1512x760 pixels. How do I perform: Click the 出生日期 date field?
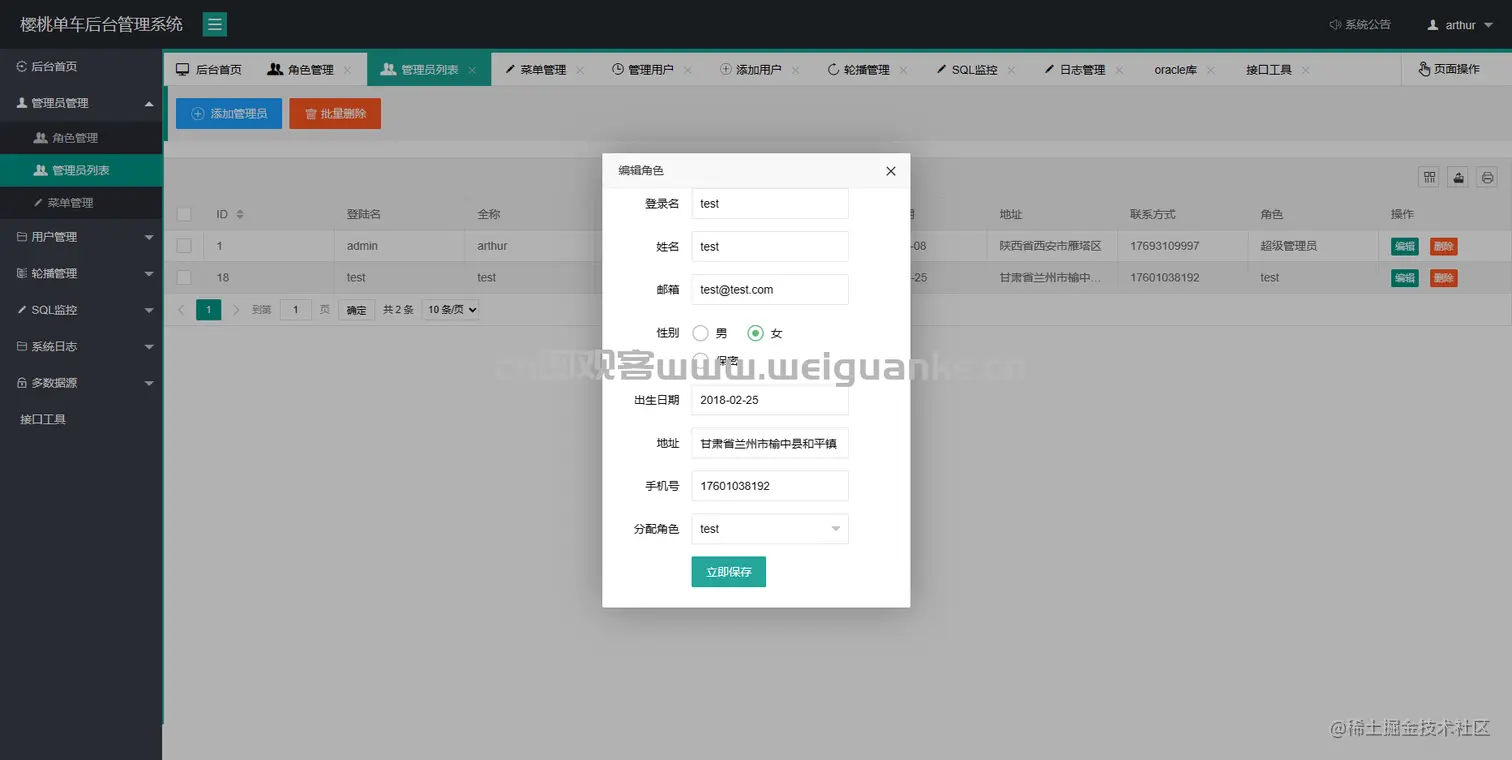770,400
